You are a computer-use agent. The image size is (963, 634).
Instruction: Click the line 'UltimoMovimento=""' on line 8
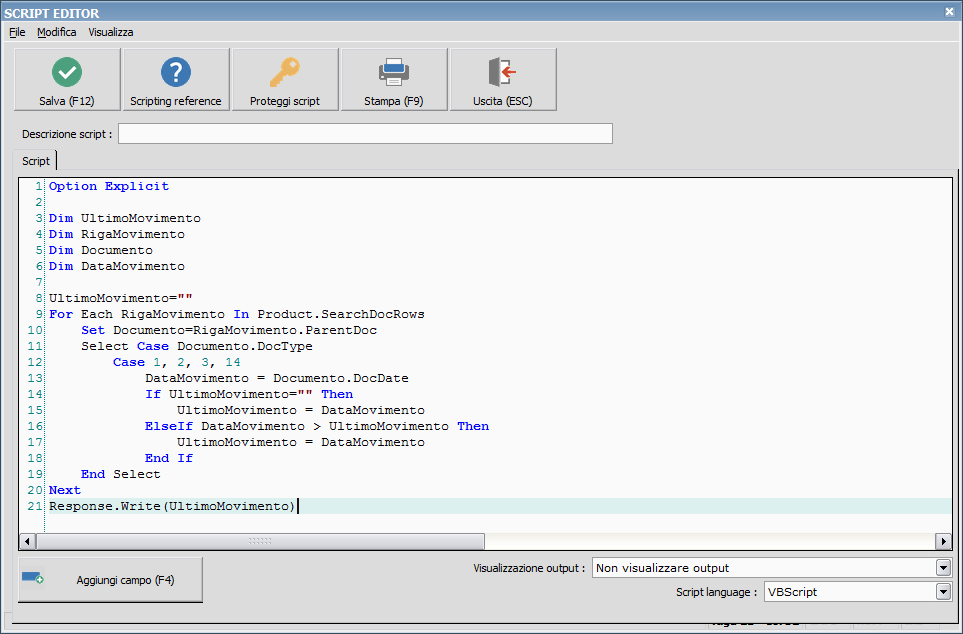(121, 298)
